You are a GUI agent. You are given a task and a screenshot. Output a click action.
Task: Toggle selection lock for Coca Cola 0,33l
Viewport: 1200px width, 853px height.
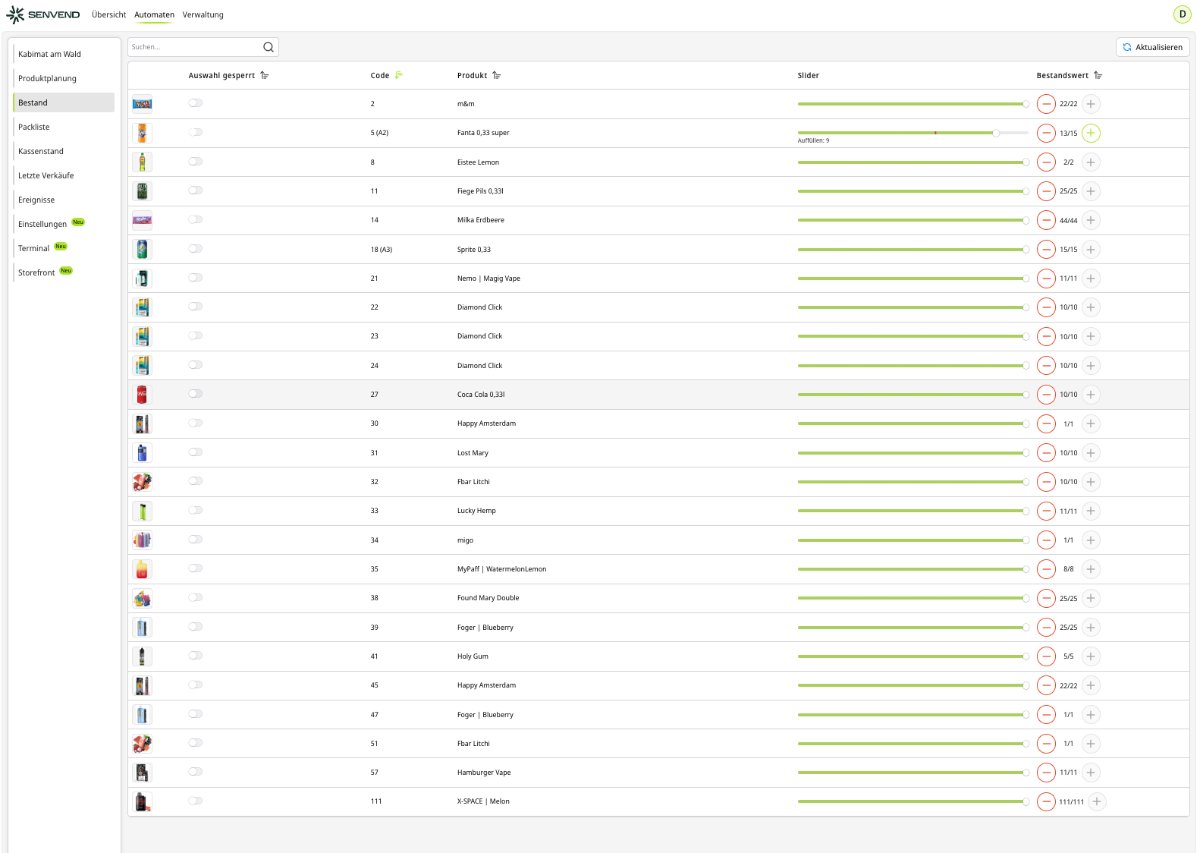(195, 394)
